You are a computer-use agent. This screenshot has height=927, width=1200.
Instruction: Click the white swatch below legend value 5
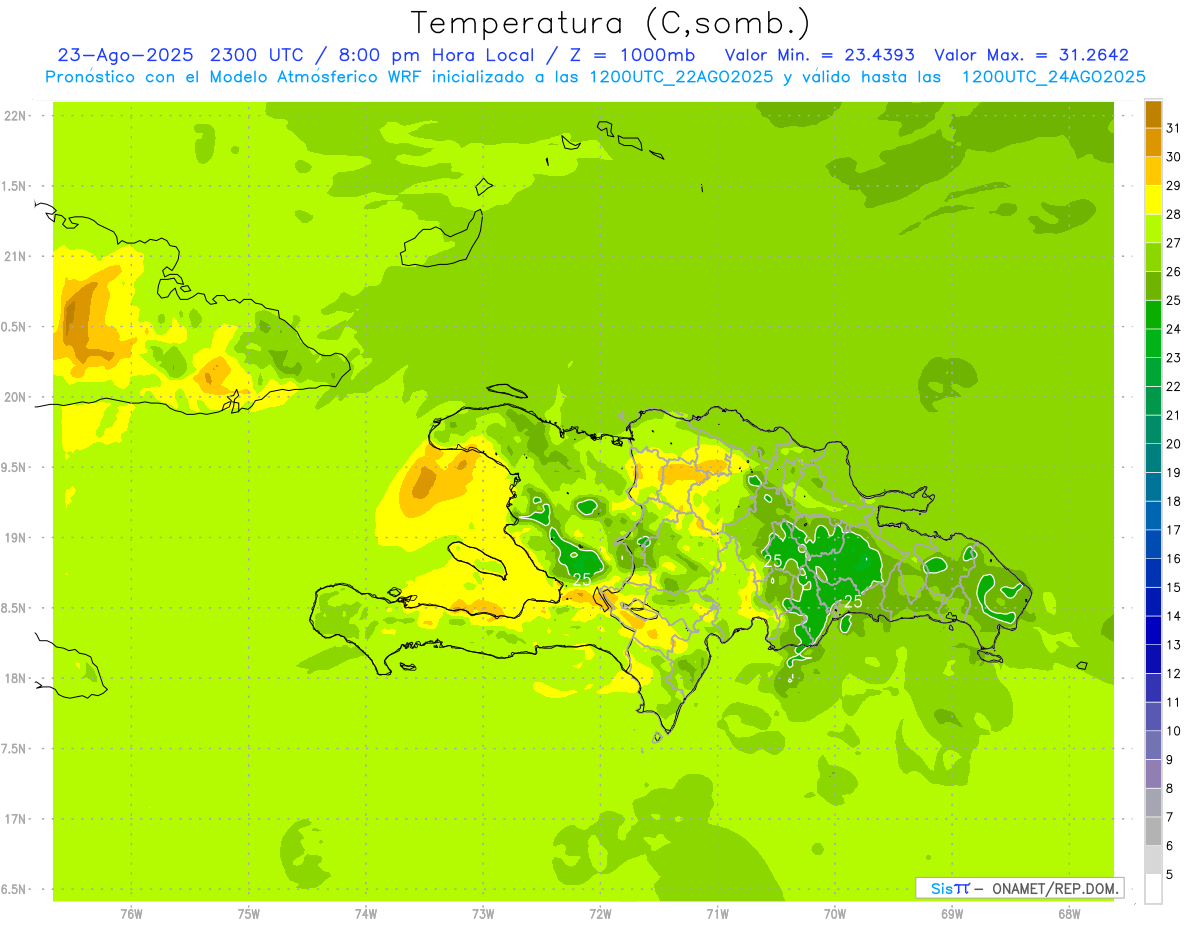click(1153, 889)
